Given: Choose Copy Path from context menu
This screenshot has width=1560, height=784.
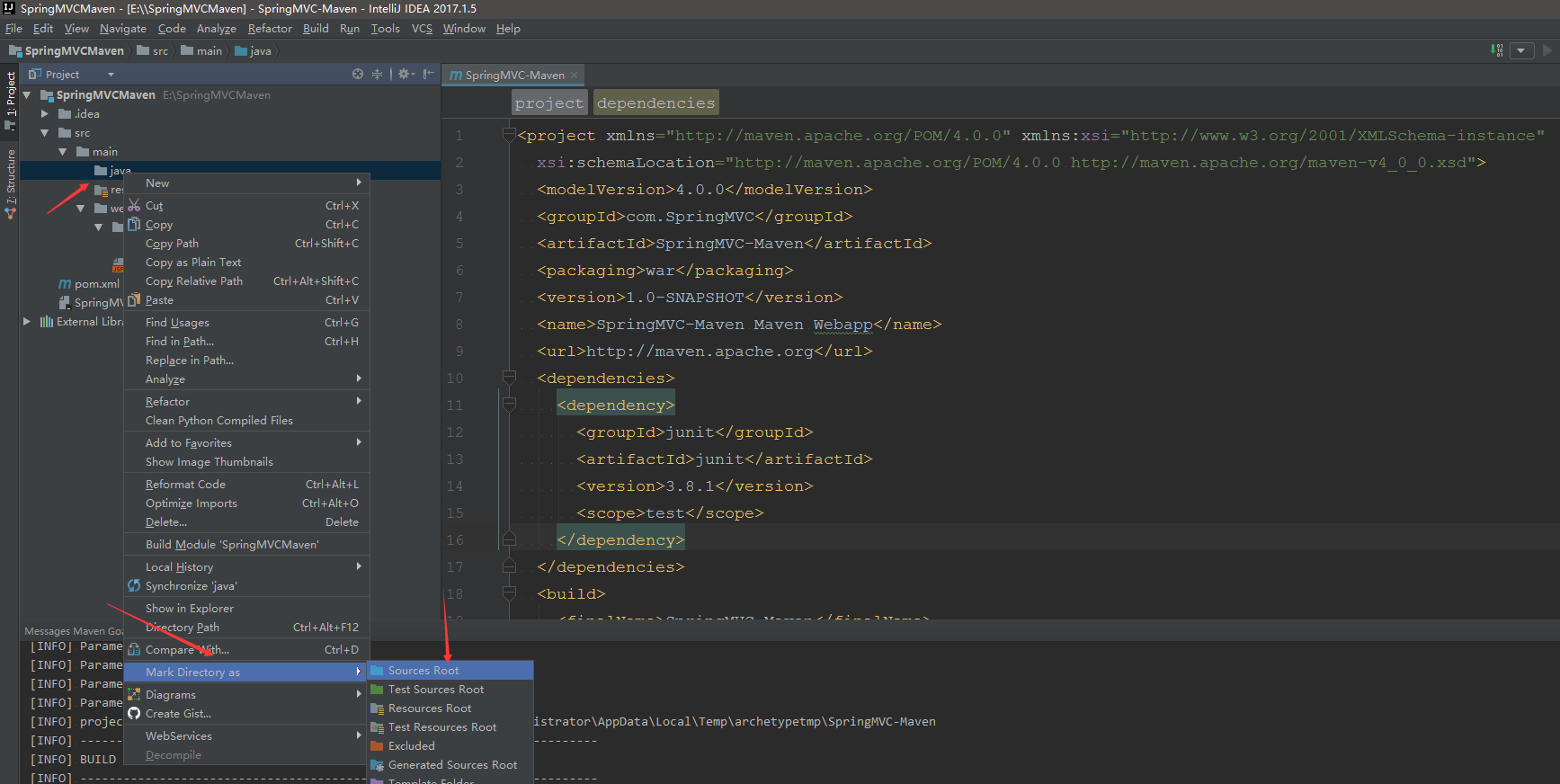Looking at the screenshot, I should coord(246,243).
